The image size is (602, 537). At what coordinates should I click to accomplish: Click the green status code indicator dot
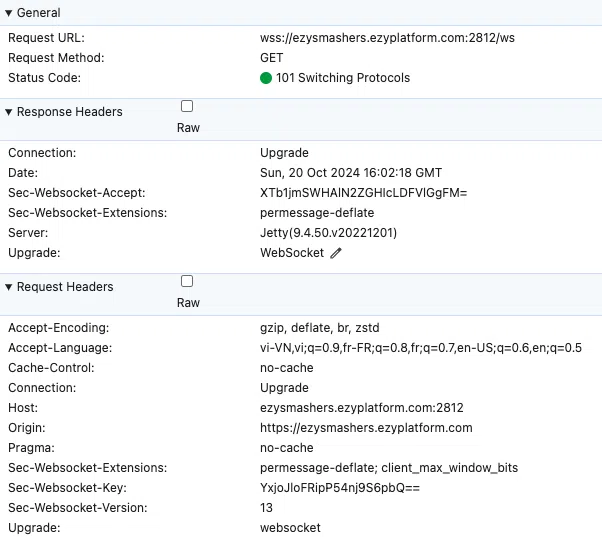coord(266,78)
